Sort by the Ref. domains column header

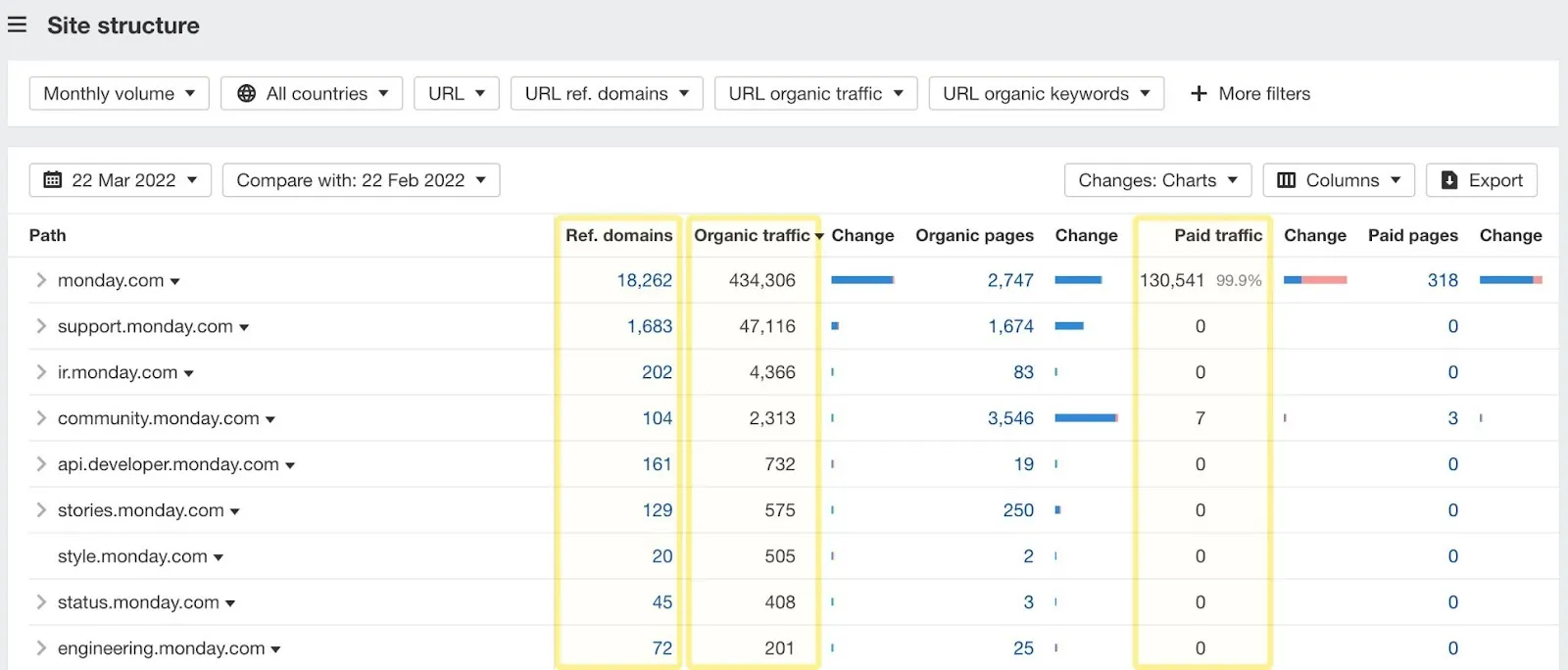coord(618,235)
